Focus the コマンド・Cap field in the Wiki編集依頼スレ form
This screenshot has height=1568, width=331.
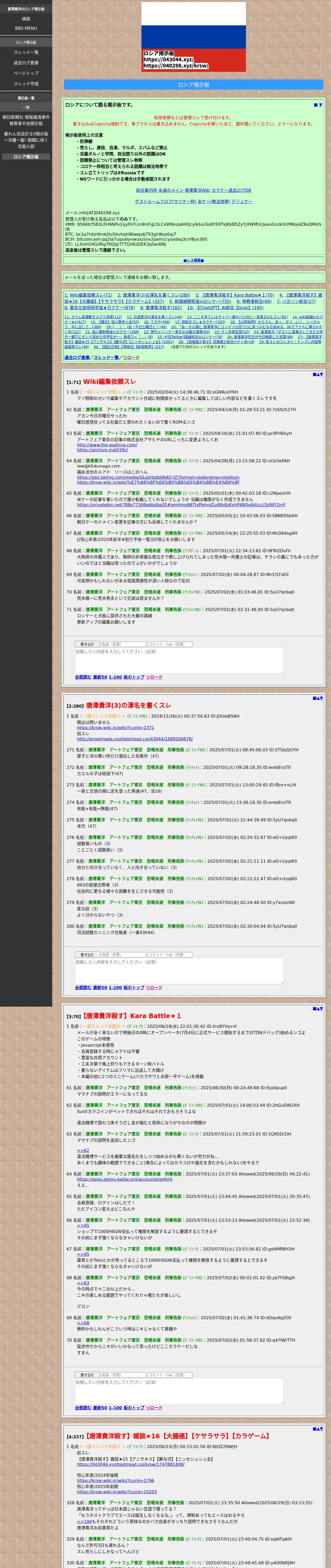[170, 644]
